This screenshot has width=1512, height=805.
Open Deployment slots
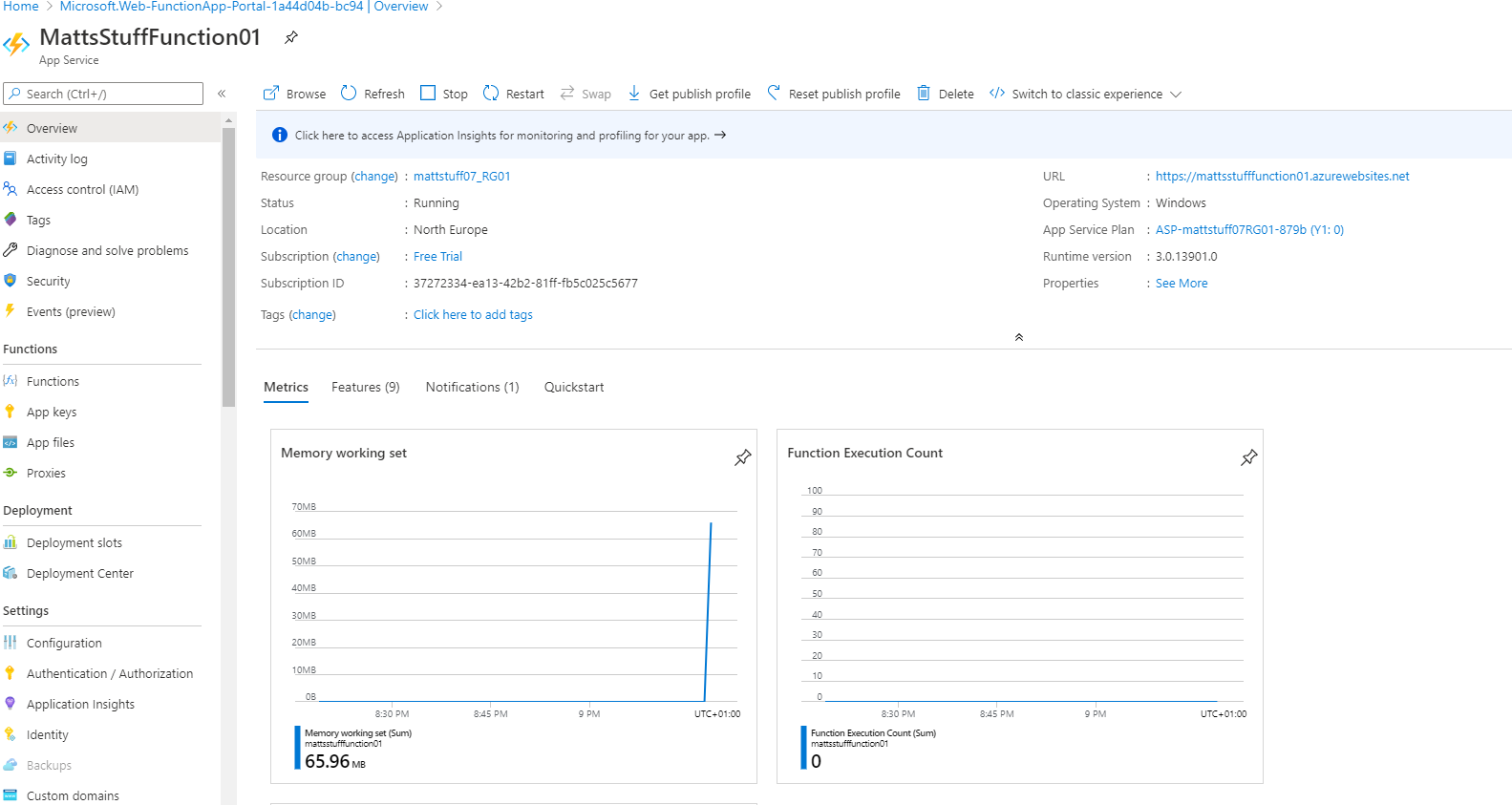(110, 542)
